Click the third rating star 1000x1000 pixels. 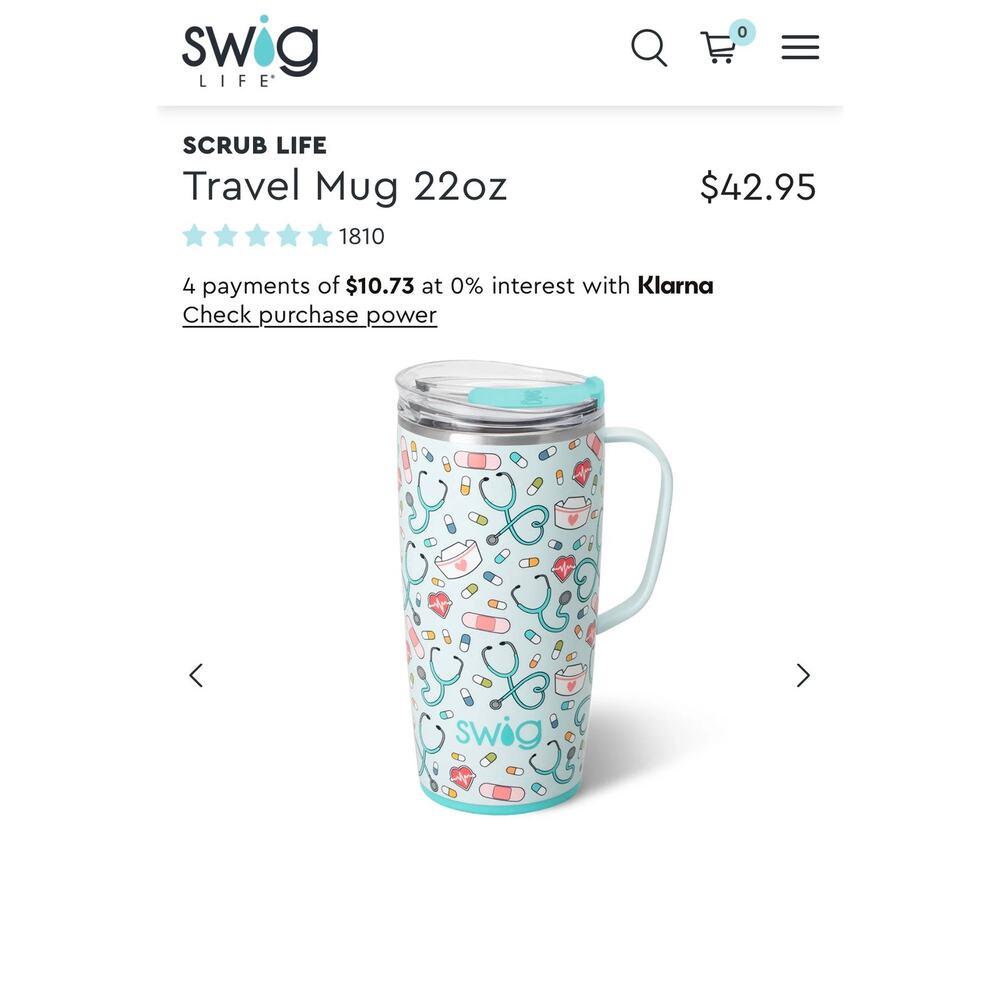point(257,236)
